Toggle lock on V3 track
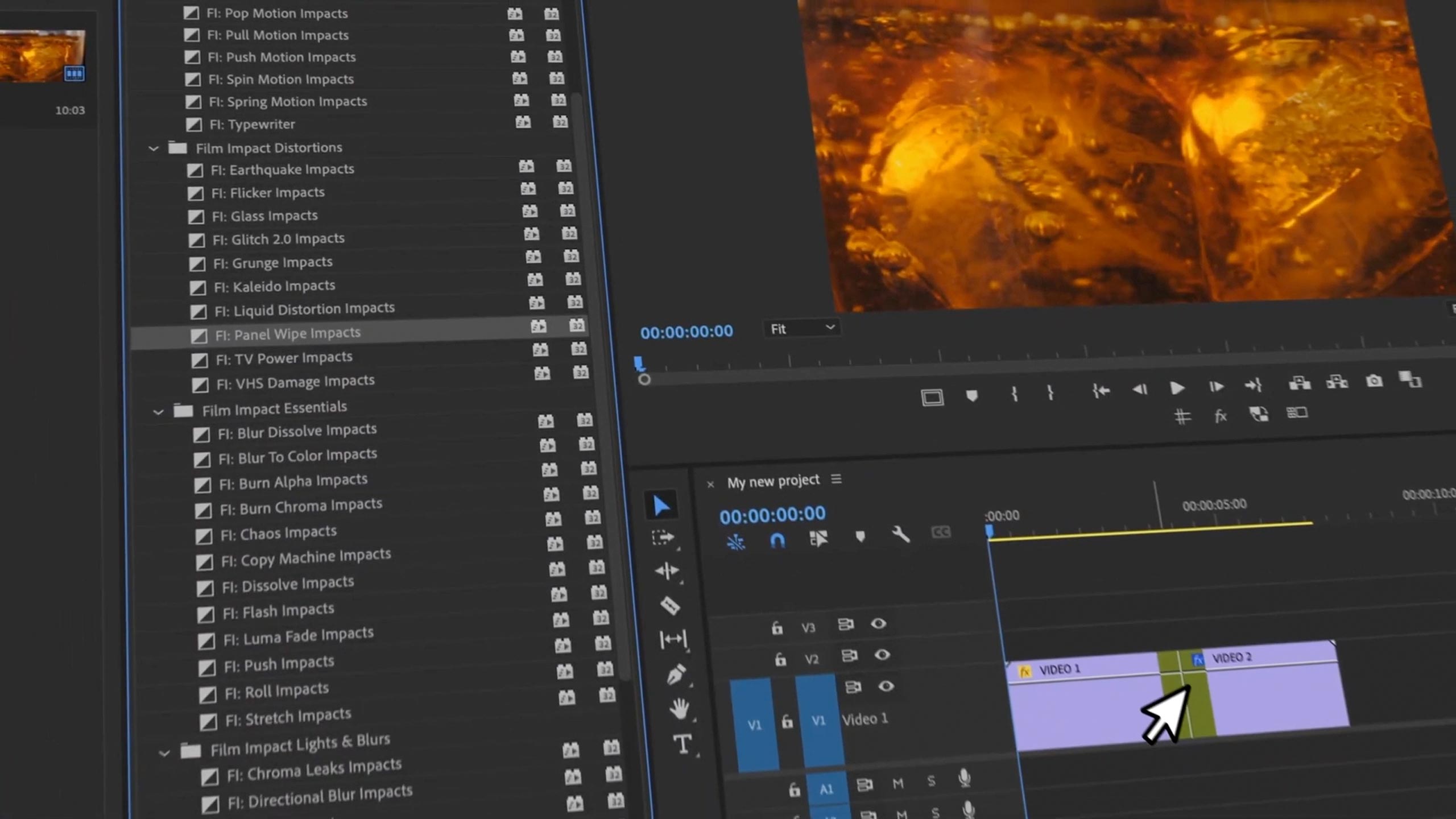Screen dimensions: 1456x819 pyautogui.click(x=777, y=628)
